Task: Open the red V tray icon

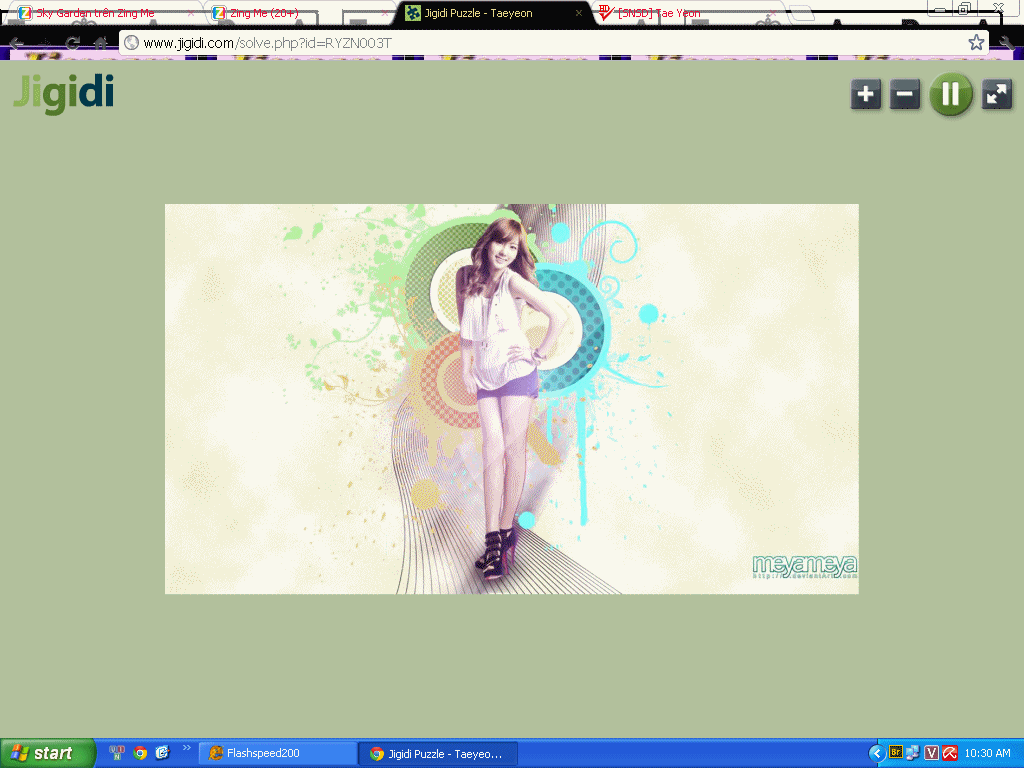Action: pos(931,753)
